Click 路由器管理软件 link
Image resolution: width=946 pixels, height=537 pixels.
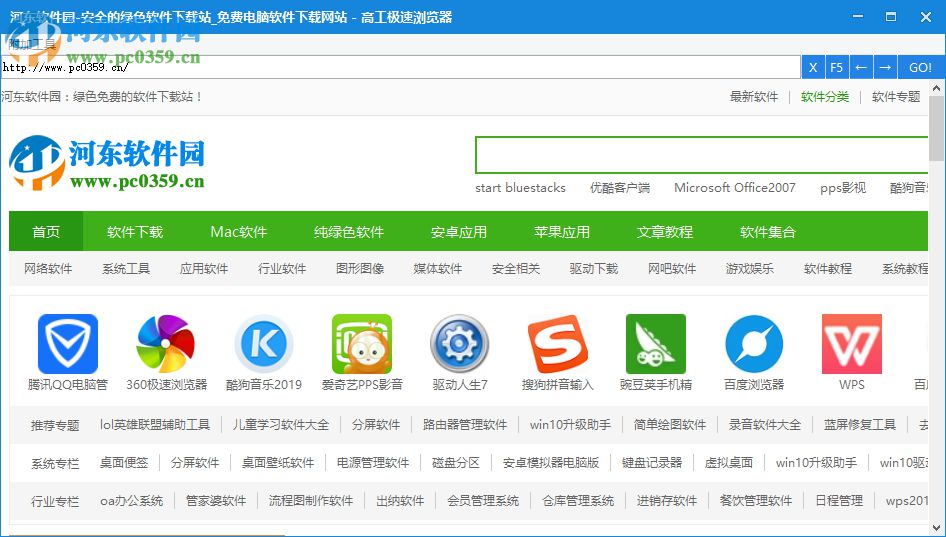pyautogui.click(x=465, y=425)
